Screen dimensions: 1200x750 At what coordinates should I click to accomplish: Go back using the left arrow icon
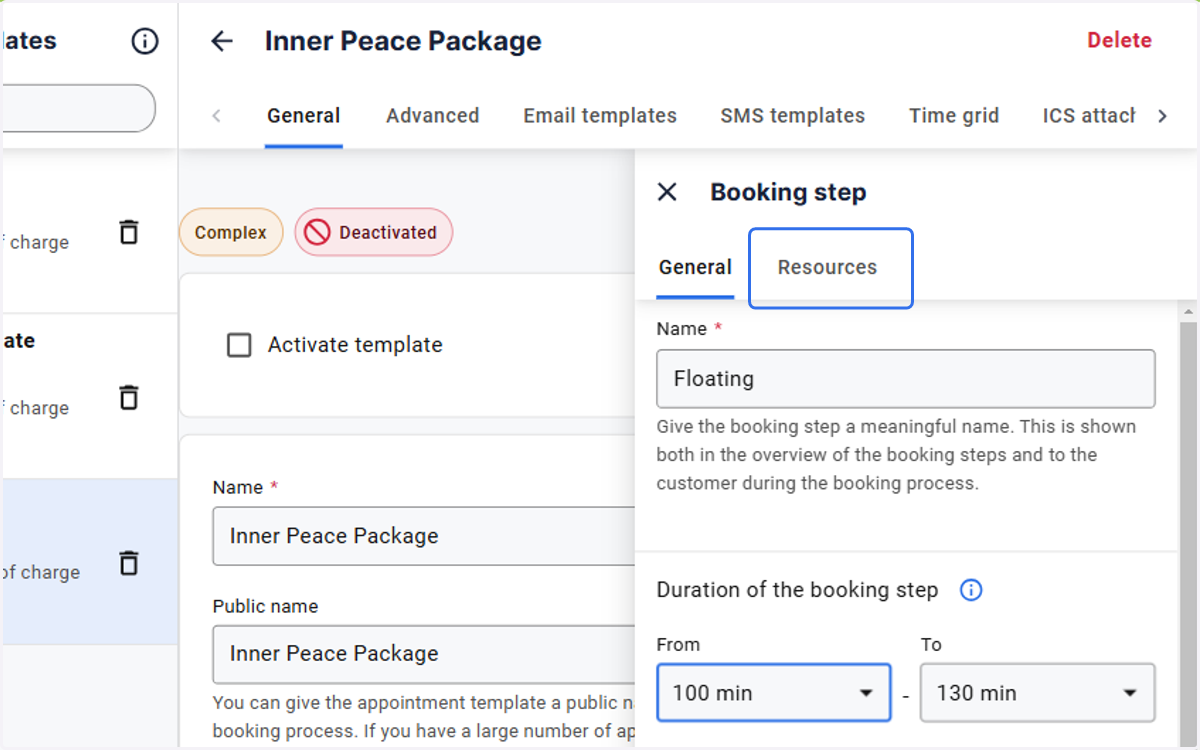click(x=221, y=41)
